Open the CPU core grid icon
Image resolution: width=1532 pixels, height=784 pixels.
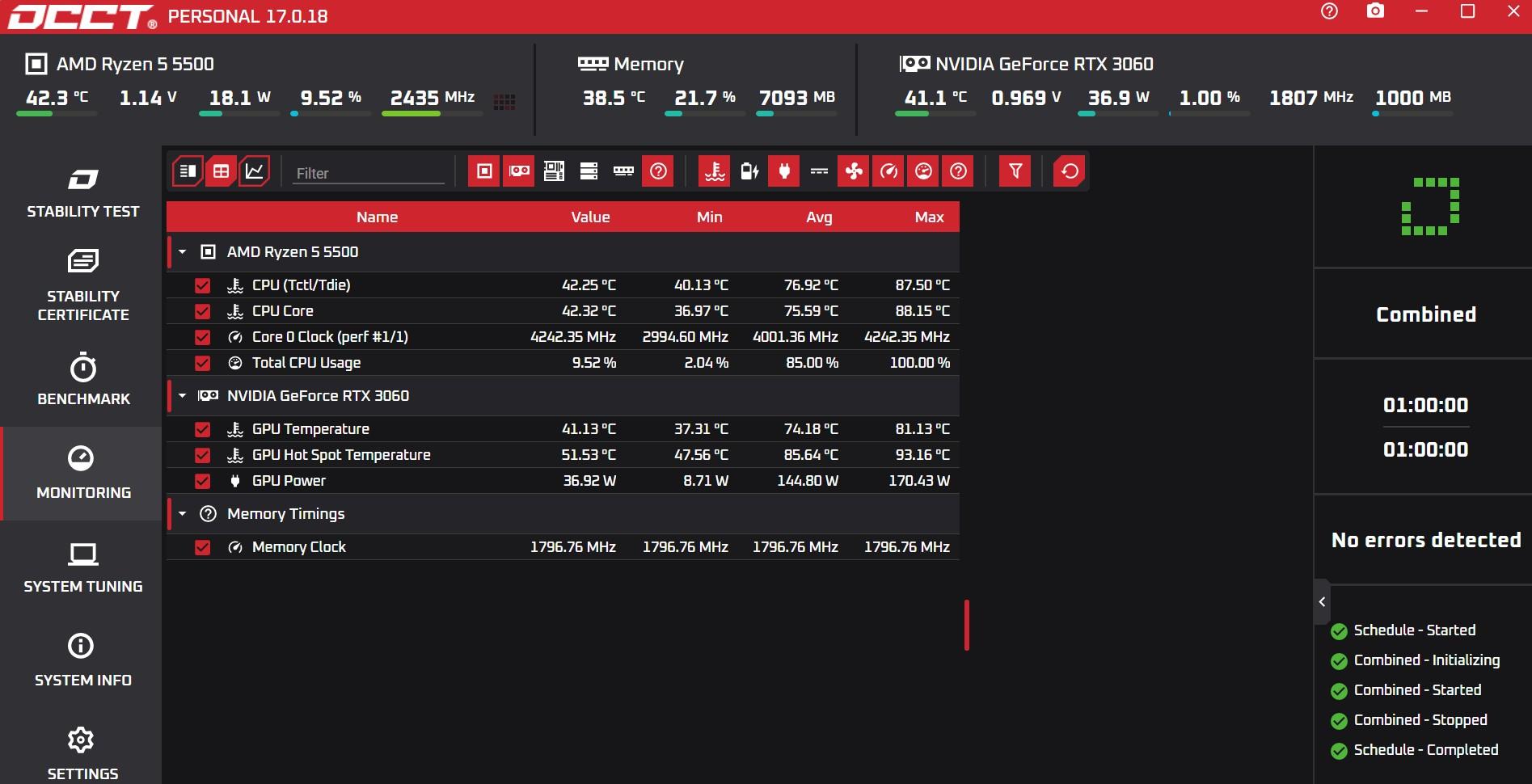point(504,102)
